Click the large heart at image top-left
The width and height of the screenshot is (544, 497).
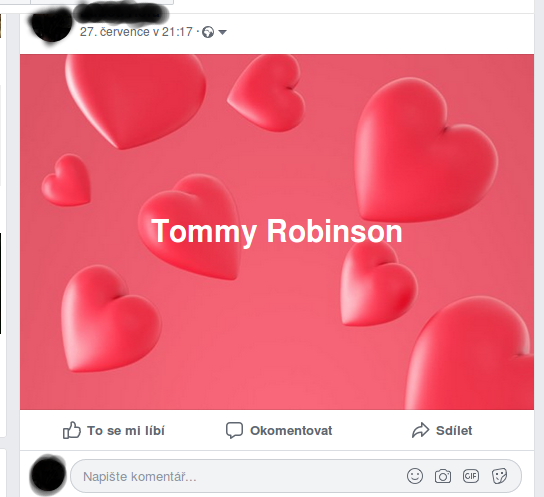click(x=135, y=99)
